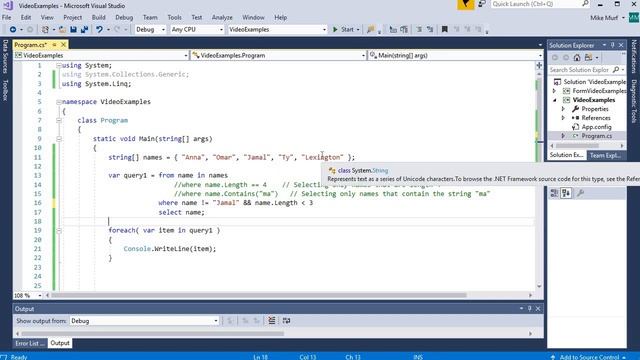
Task: Click the Properties panel Categorized icon
Action: click(554, 193)
